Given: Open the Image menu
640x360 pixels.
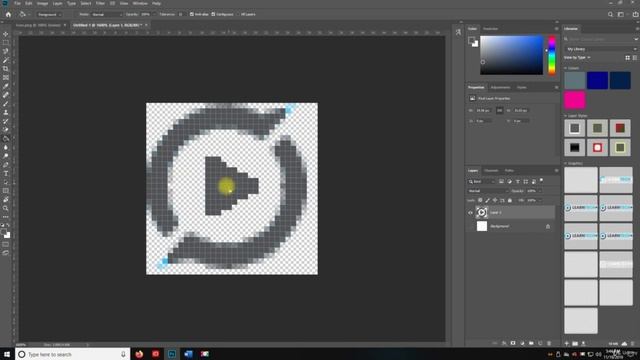Looking at the screenshot, I should [42, 3].
